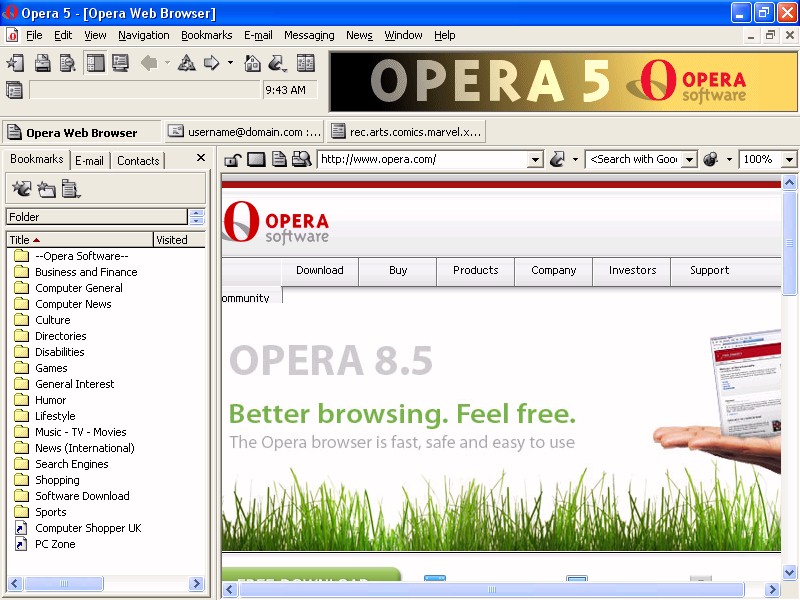Click the Download link on page
Screen dimensions: 800x600
pyautogui.click(x=320, y=270)
